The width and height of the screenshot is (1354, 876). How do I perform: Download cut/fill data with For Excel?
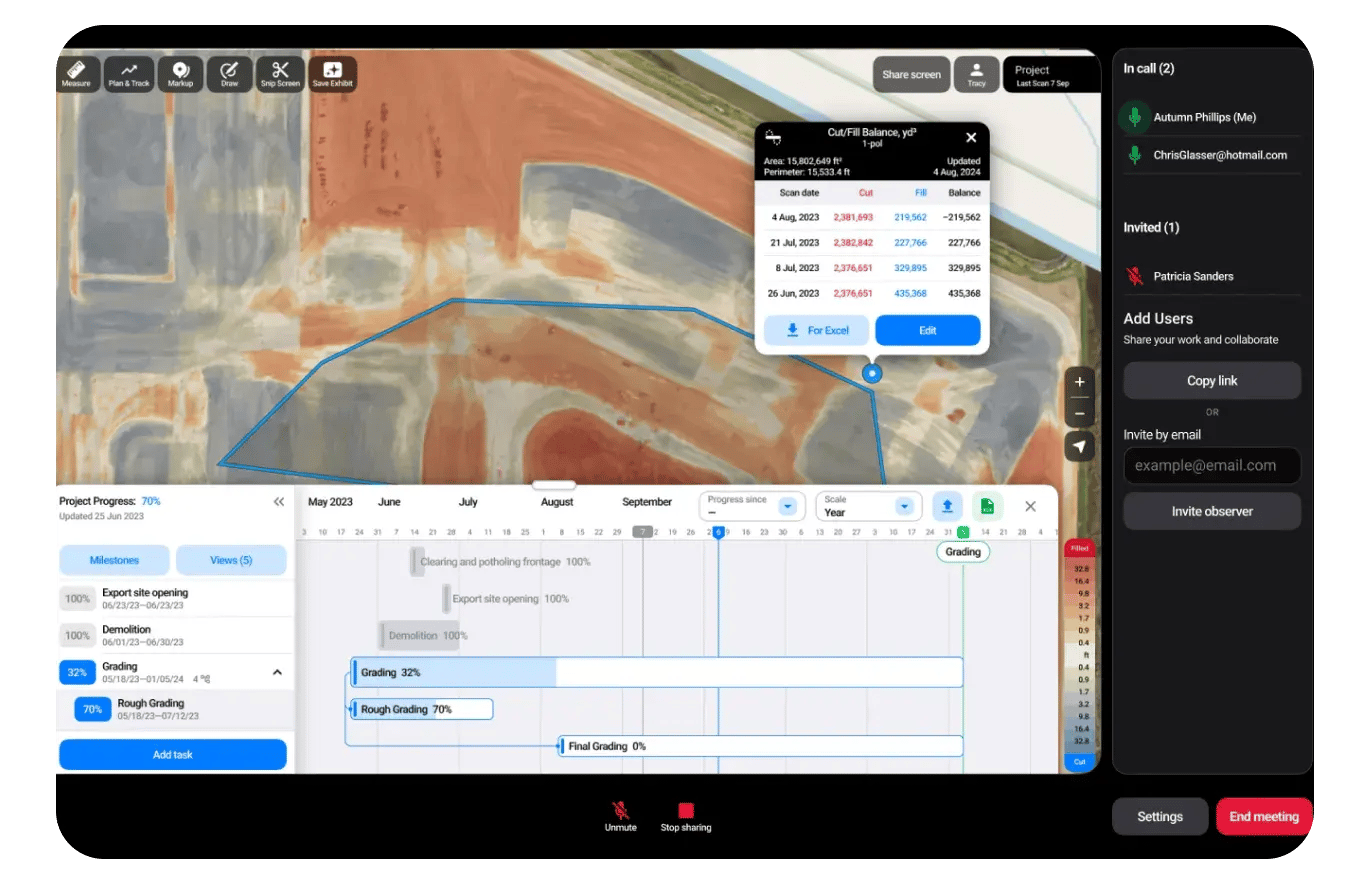815,330
